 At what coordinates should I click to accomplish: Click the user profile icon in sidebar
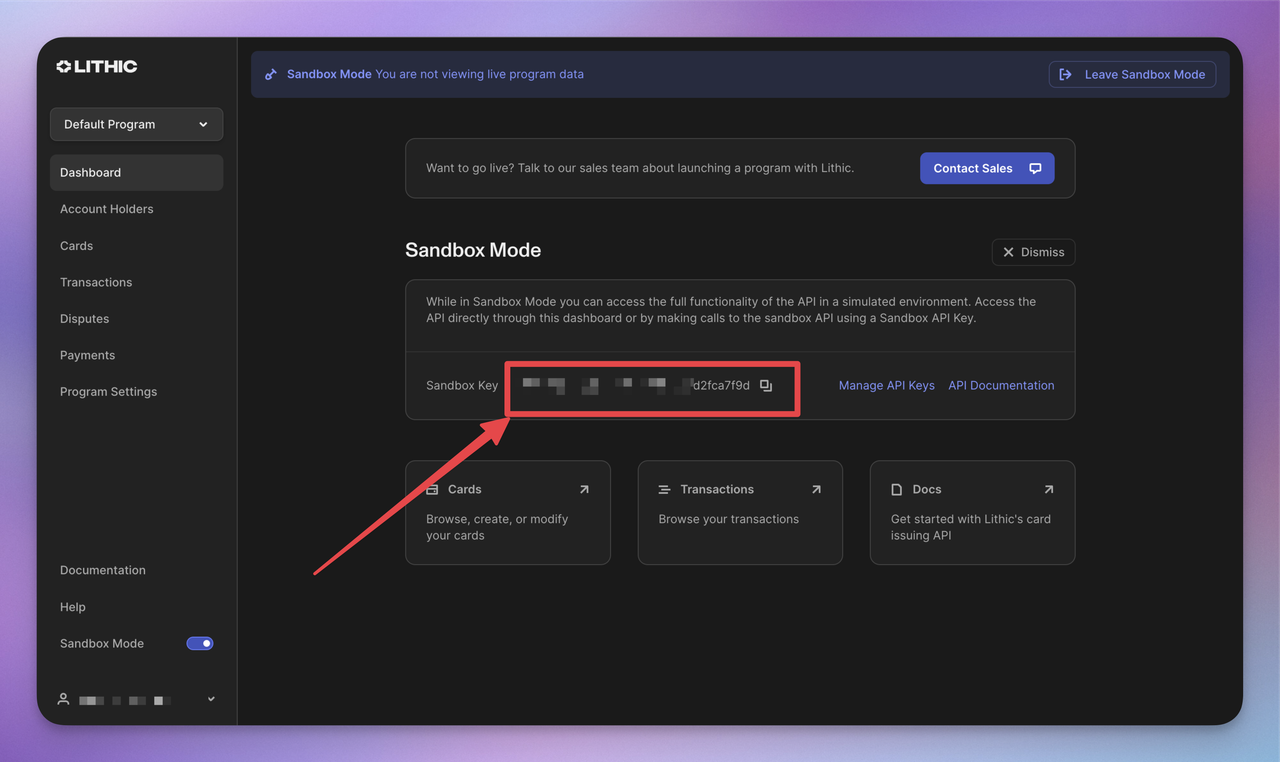pos(64,699)
